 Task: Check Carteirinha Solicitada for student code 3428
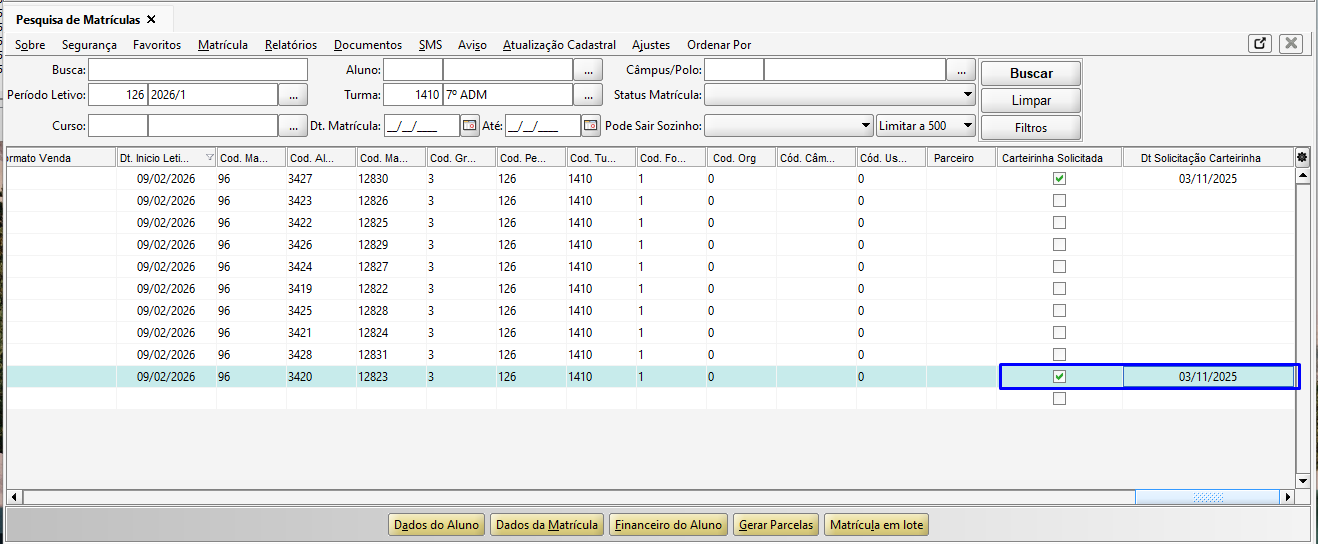click(x=1060, y=354)
